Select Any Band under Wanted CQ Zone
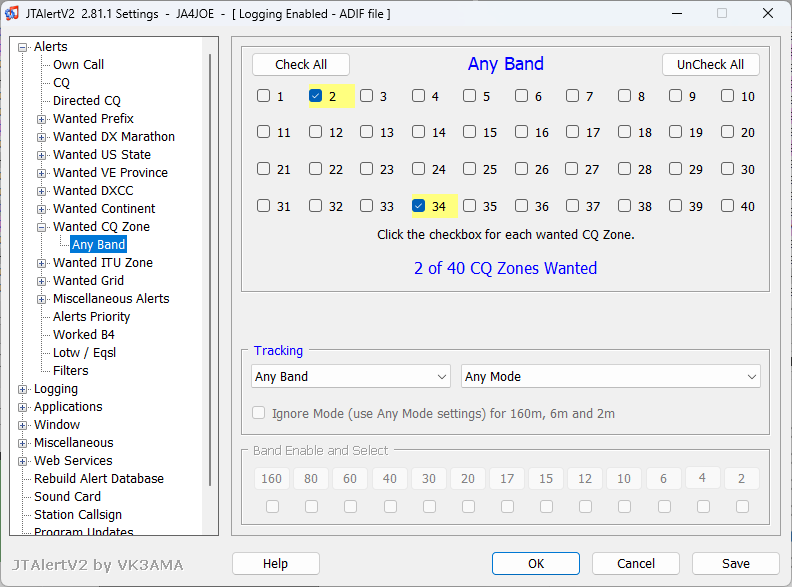 (98, 244)
